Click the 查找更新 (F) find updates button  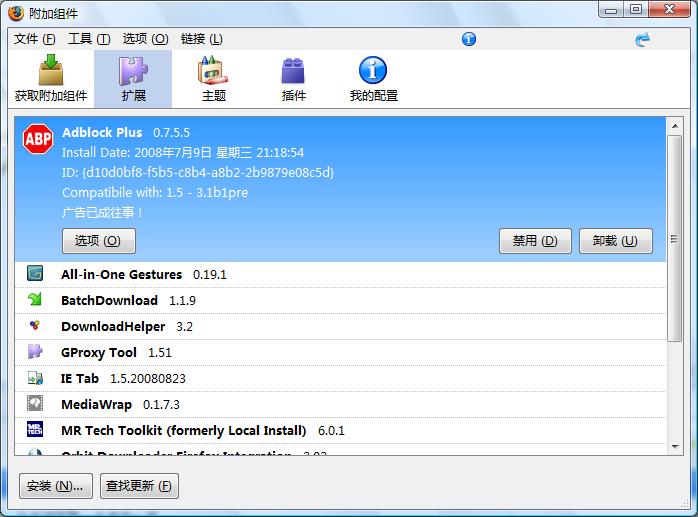click(x=139, y=486)
